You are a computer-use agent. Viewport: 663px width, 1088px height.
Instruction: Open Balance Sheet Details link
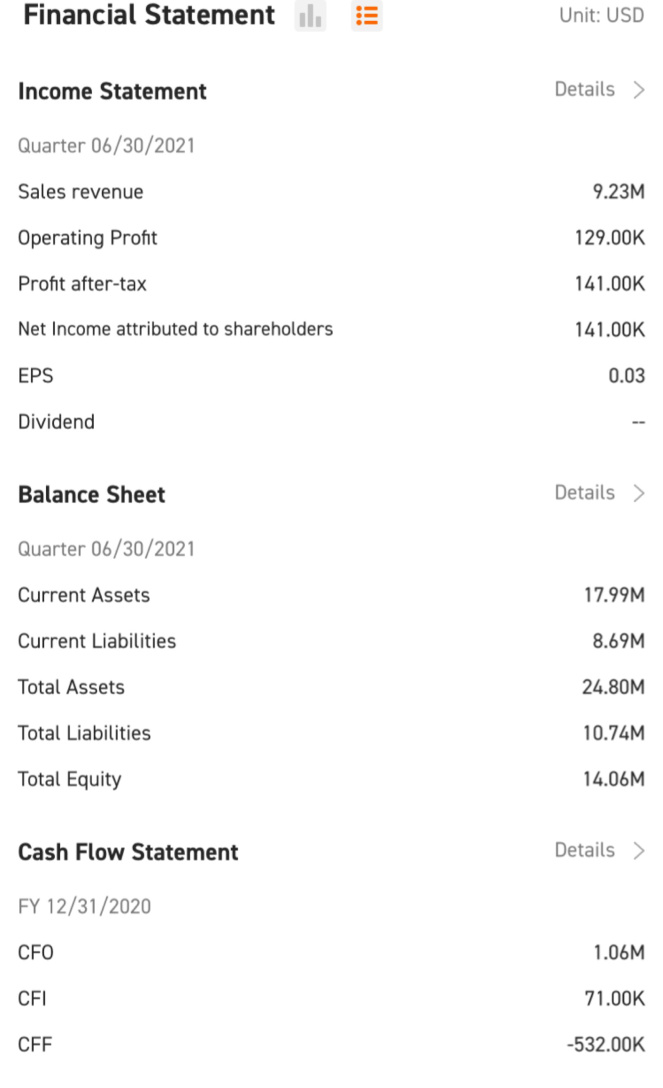[x=585, y=493]
